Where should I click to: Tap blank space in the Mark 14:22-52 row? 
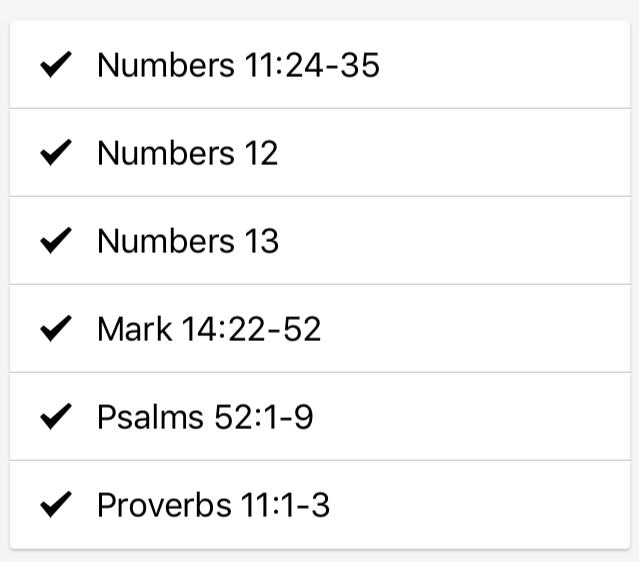click(480, 329)
